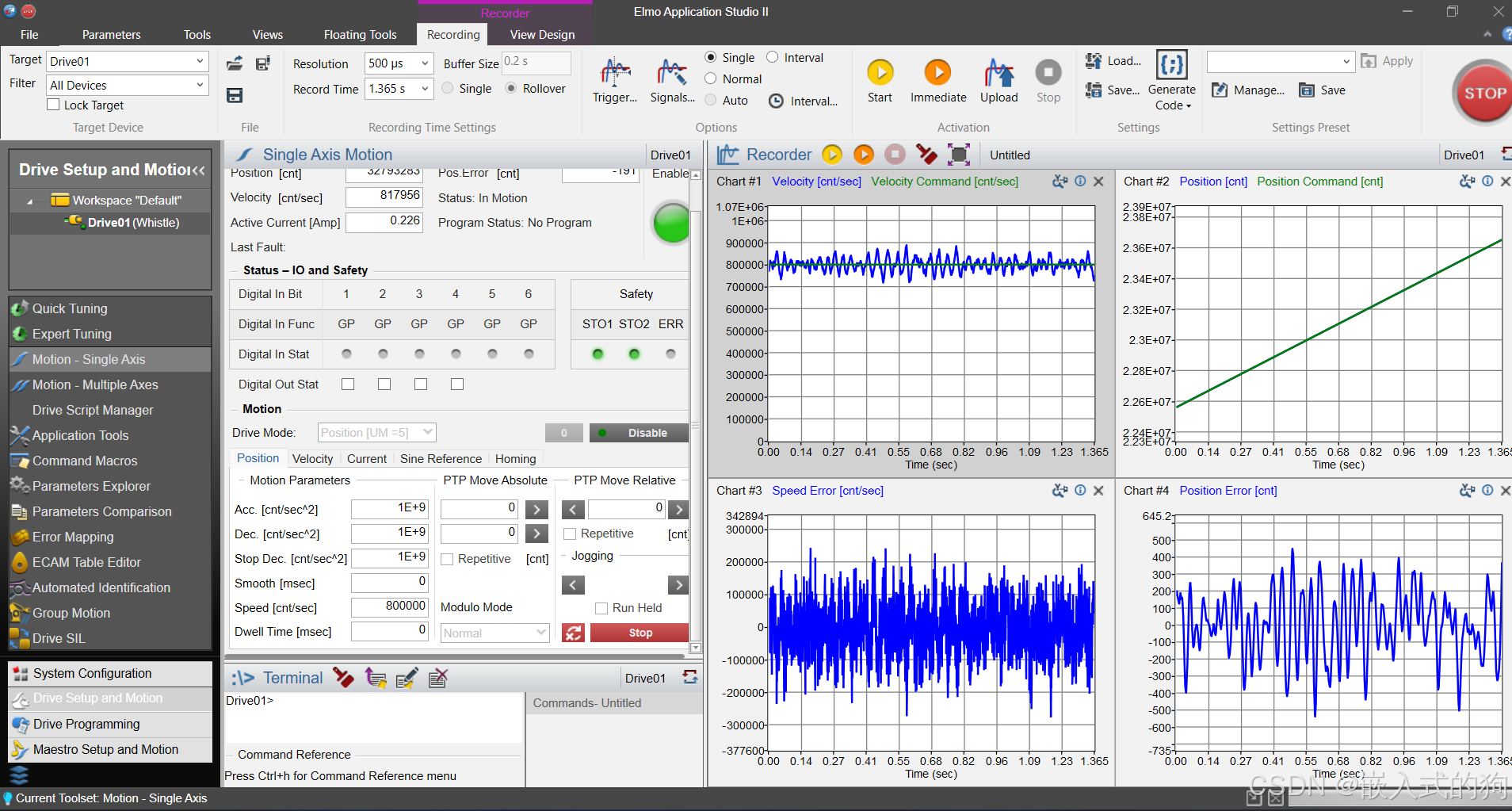Click the red refresh icon beside Stop
This screenshot has height=811, width=1512.
(573, 633)
